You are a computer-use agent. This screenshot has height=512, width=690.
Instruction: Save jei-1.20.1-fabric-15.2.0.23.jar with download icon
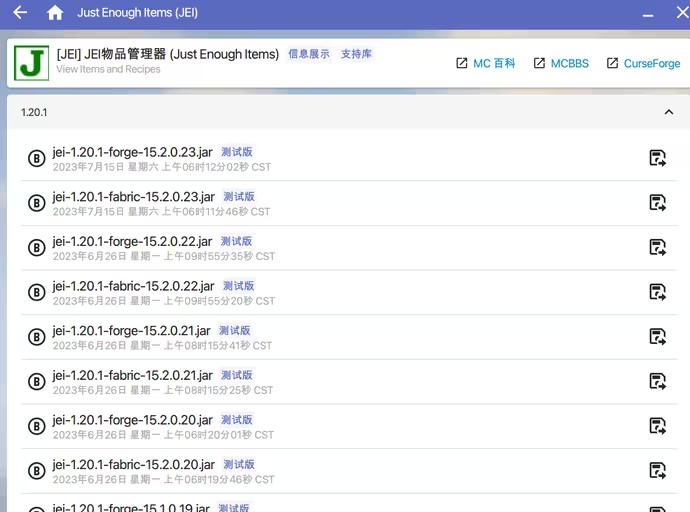(657, 203)
